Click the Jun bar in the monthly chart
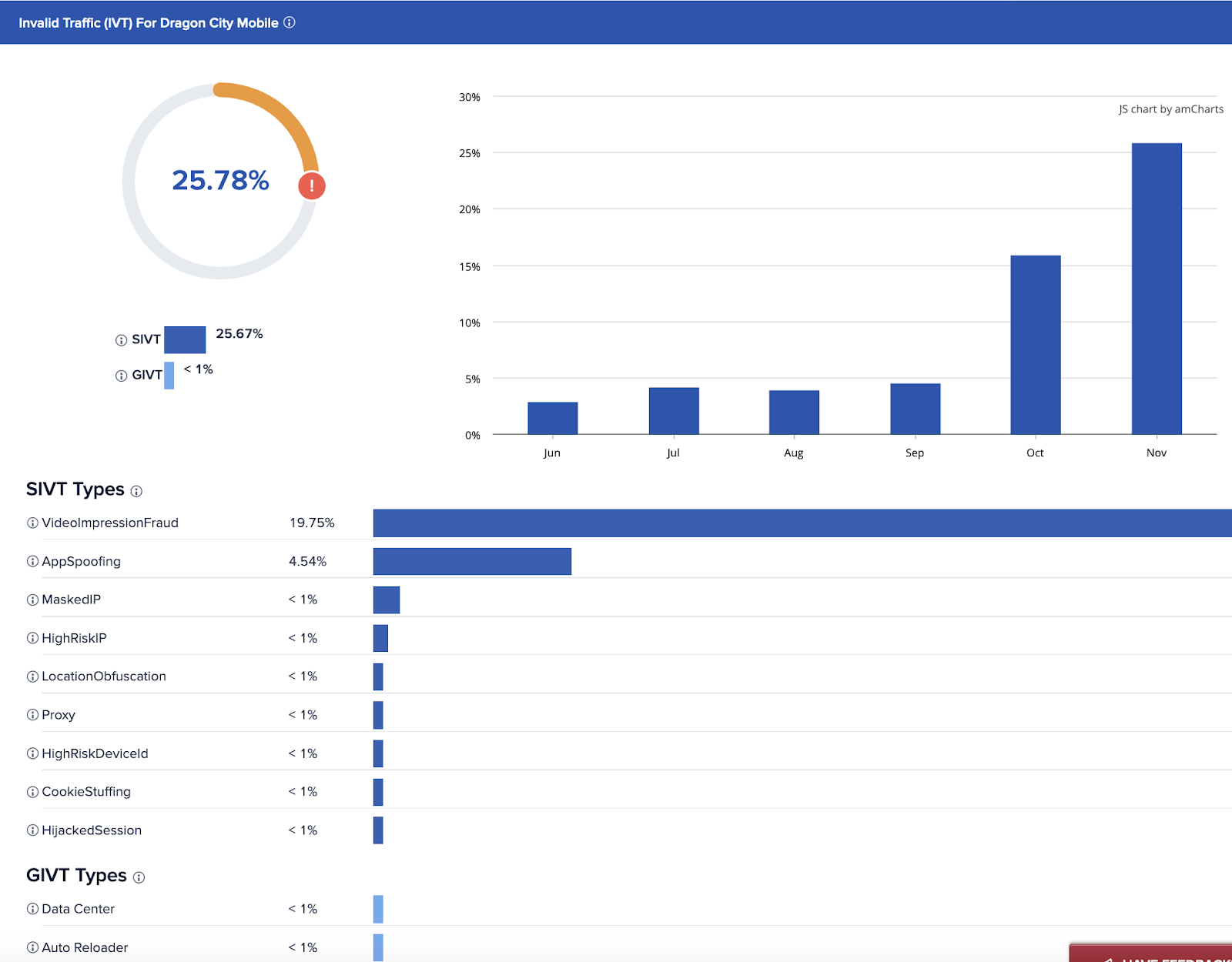 pos(553,418)
